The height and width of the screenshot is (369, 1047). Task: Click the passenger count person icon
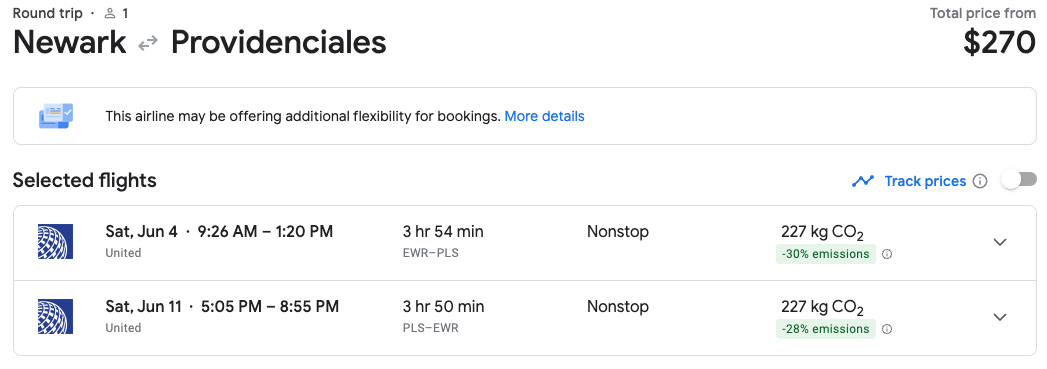pos(111,13)
